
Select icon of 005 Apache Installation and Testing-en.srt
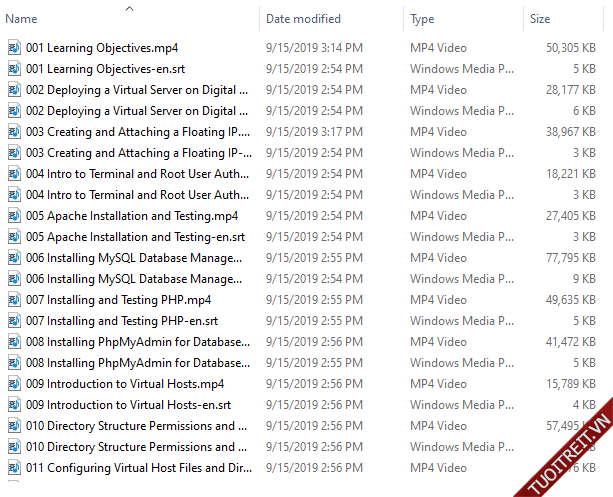coord(14,237)
